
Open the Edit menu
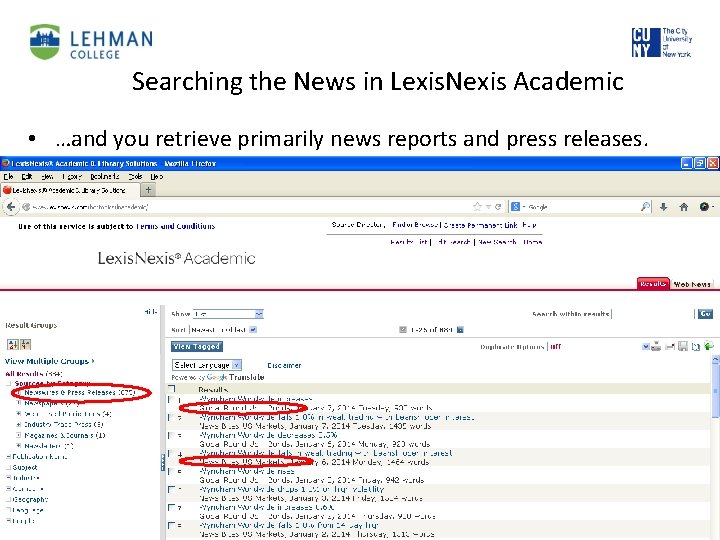point(27,177)
